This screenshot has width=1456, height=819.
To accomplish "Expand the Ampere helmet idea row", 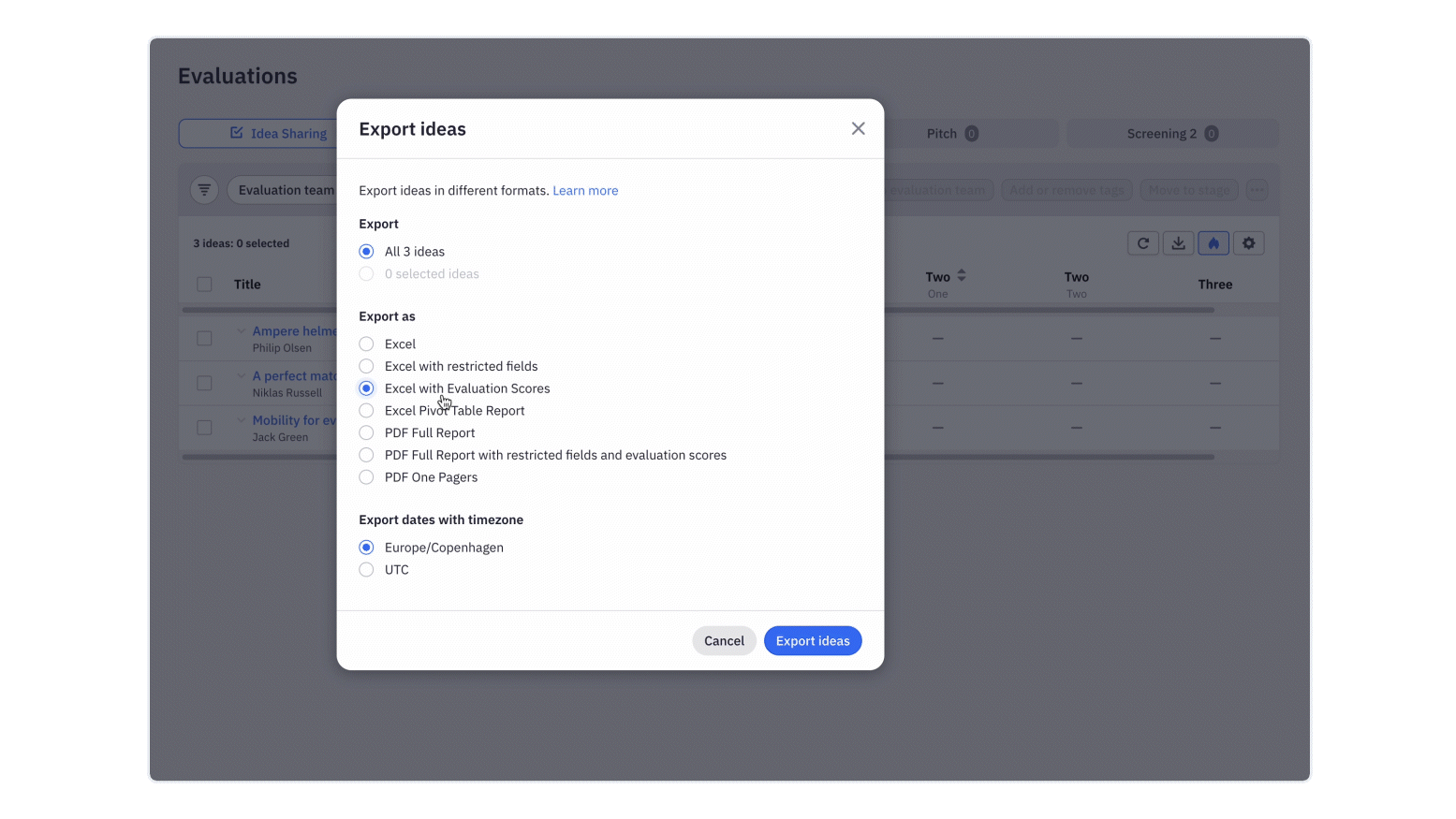I will click(242, 330).
